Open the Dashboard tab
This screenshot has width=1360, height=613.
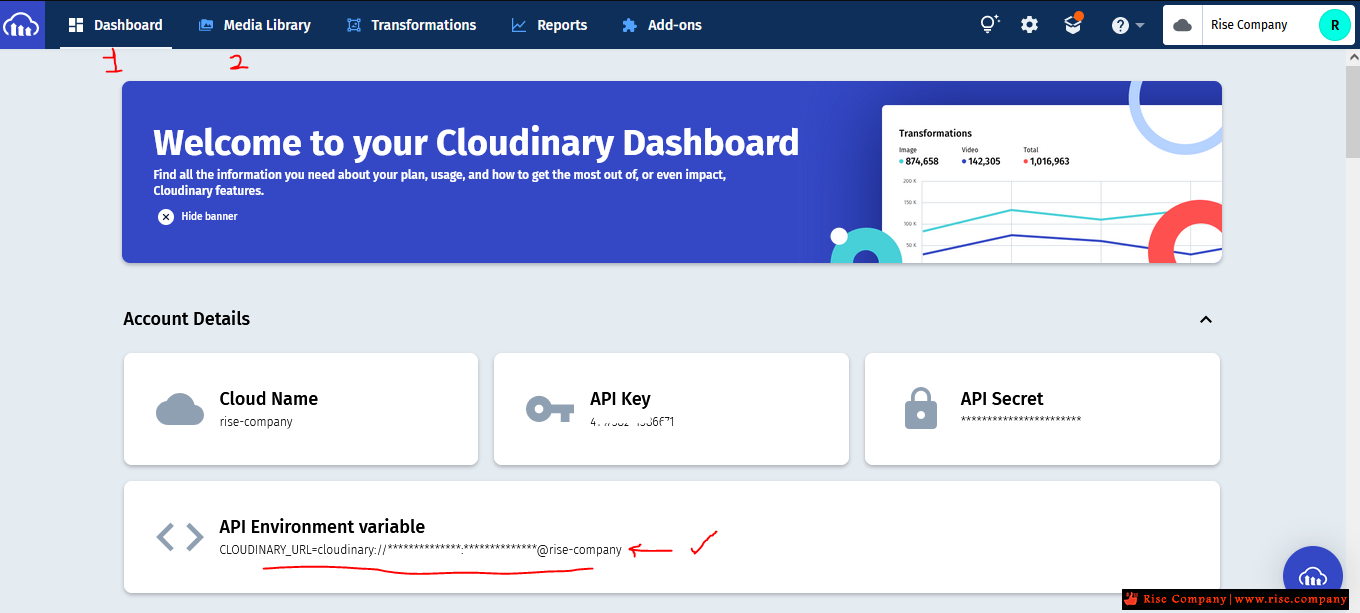tap(116, 25)
